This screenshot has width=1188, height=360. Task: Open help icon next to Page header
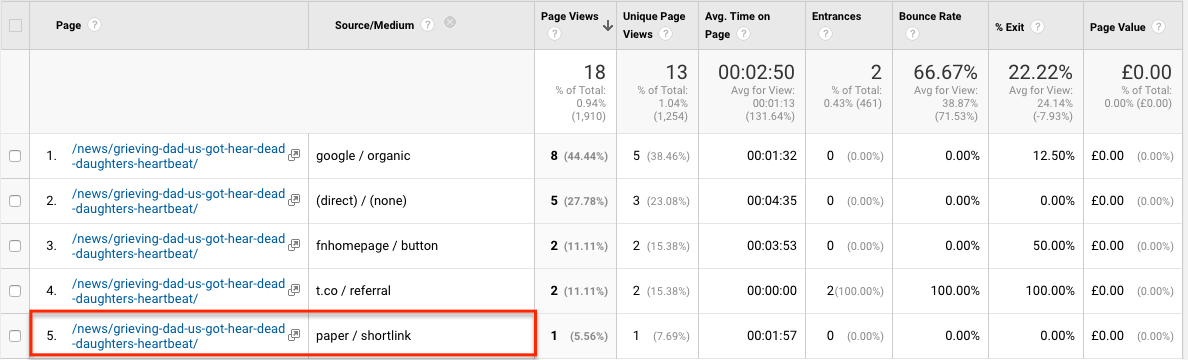click(x=95, y=25)
